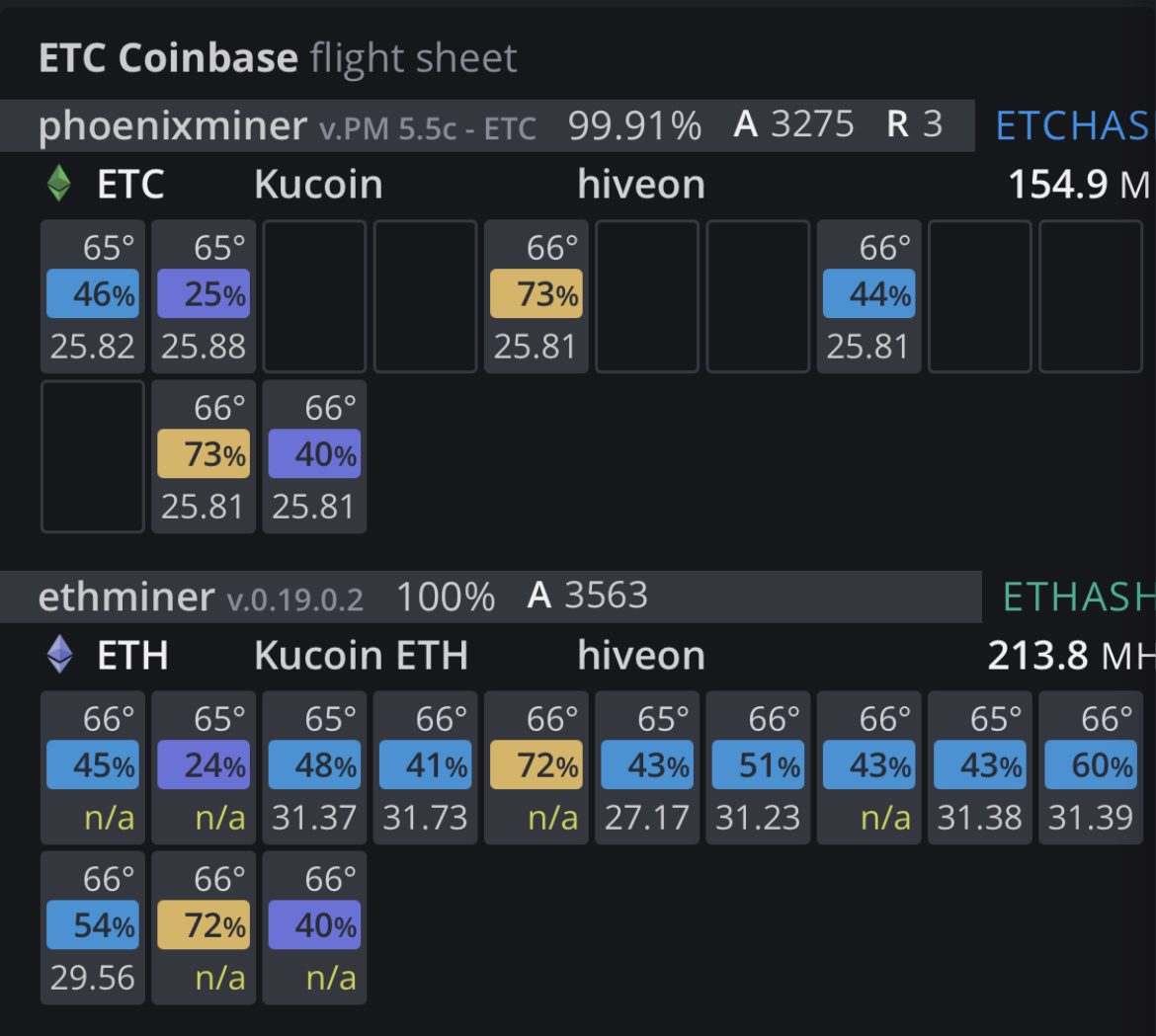This screenshot has height=1036, width=1156.
Task: Click the rejected shares count R 3
Action: [915, 124]
